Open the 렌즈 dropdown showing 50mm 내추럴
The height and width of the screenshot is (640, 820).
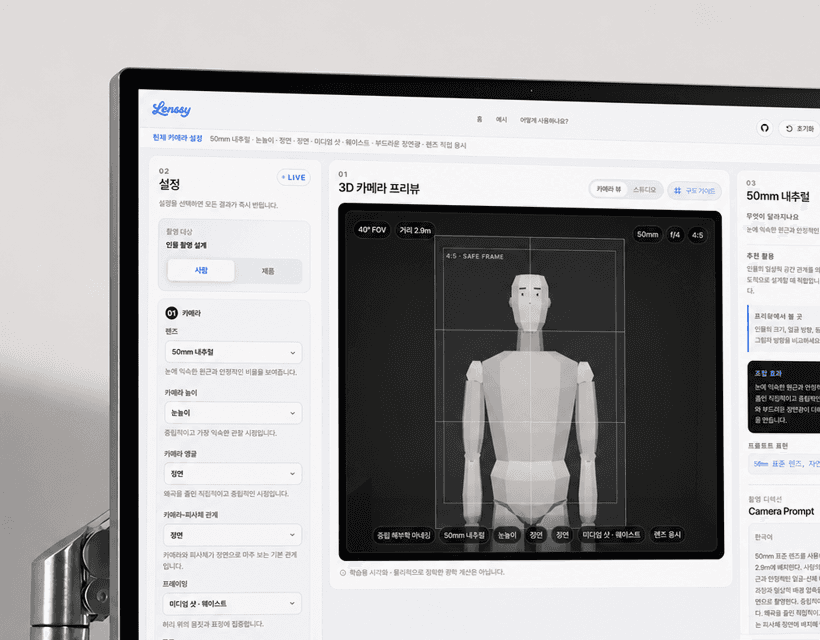tap(233, 352)
